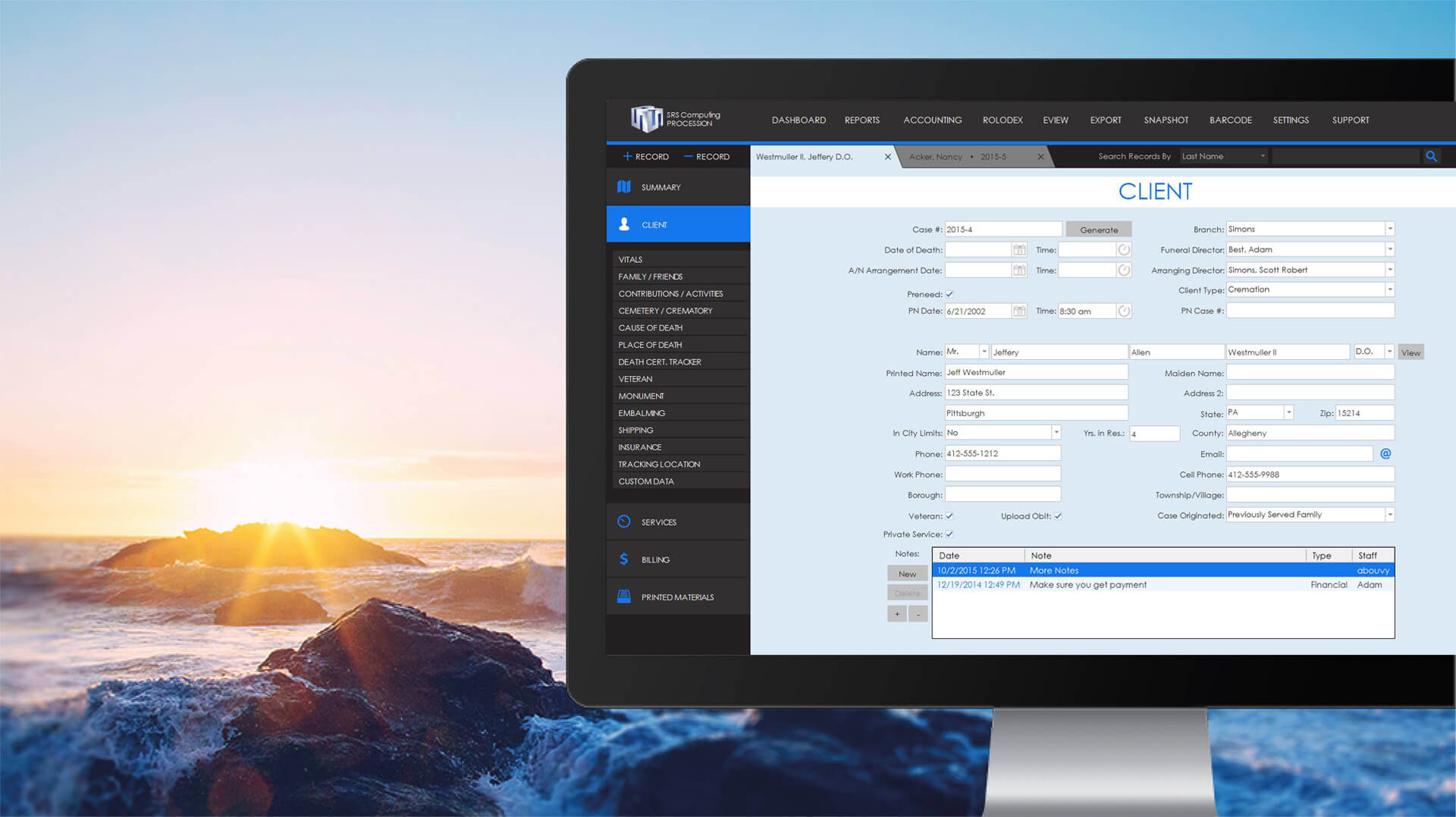1456x817 pixels.
Task: Click the email @ icon
Action: (x=1385, y=454)
